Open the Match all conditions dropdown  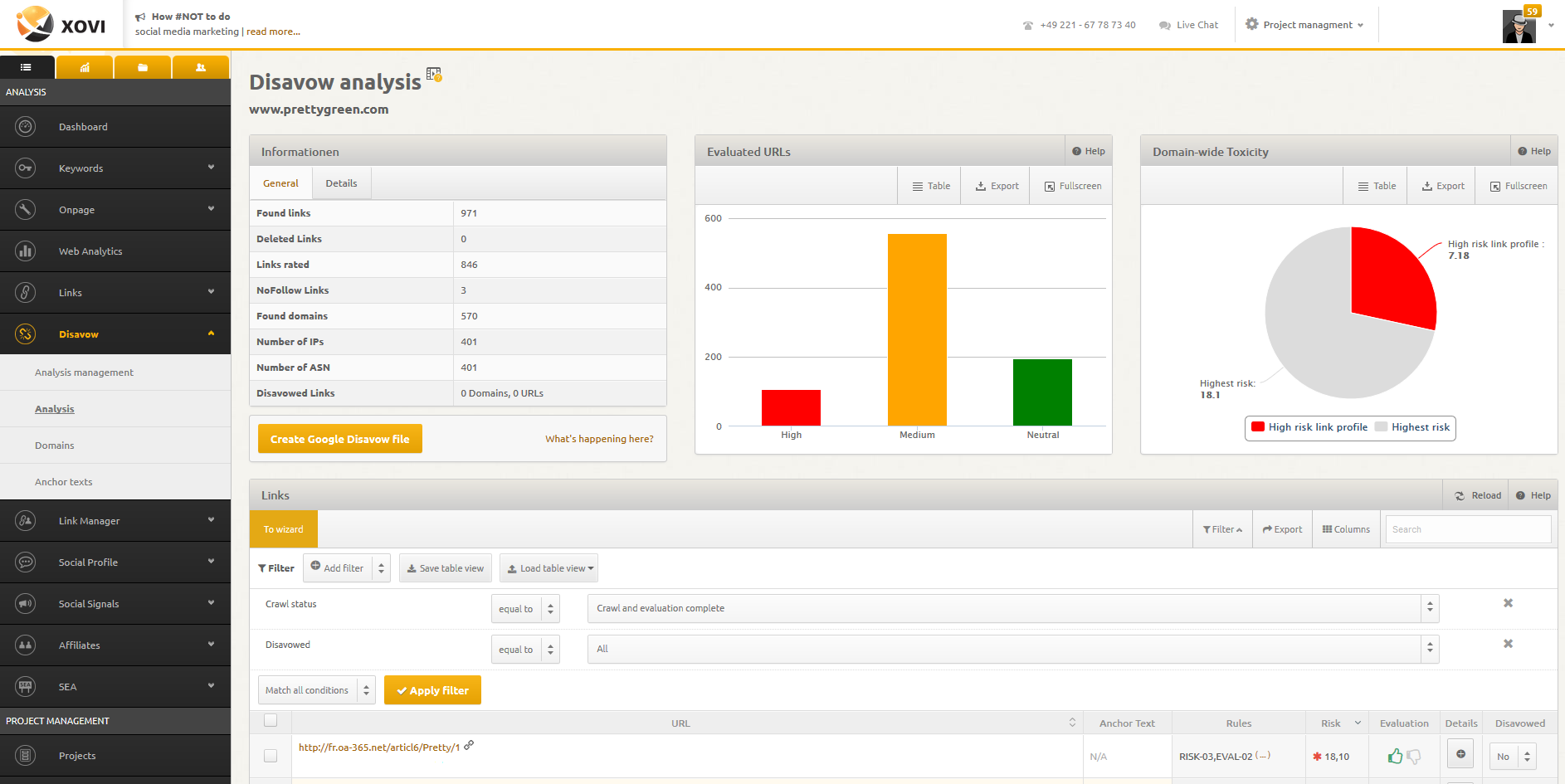317,690
